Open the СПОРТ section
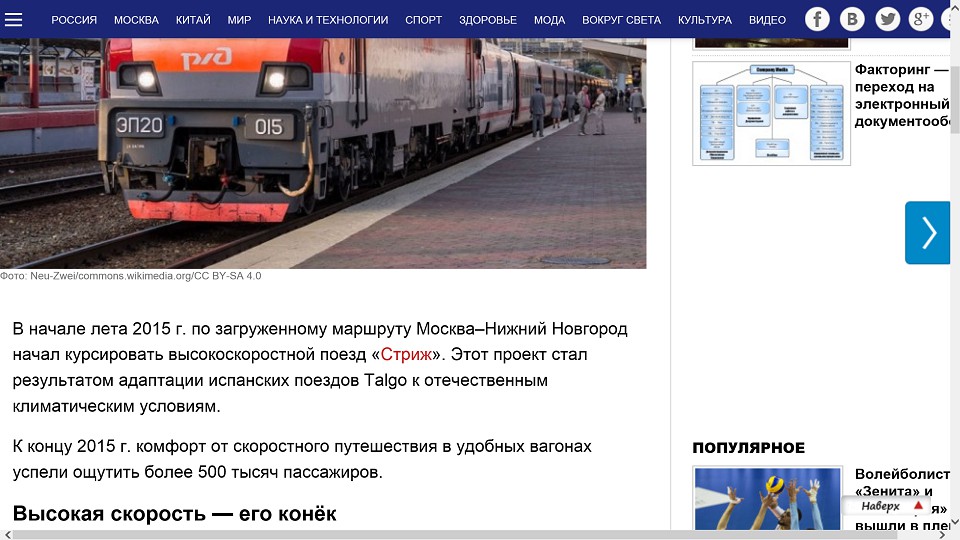Viewport: 960px width, 540px height. [424, 20]
